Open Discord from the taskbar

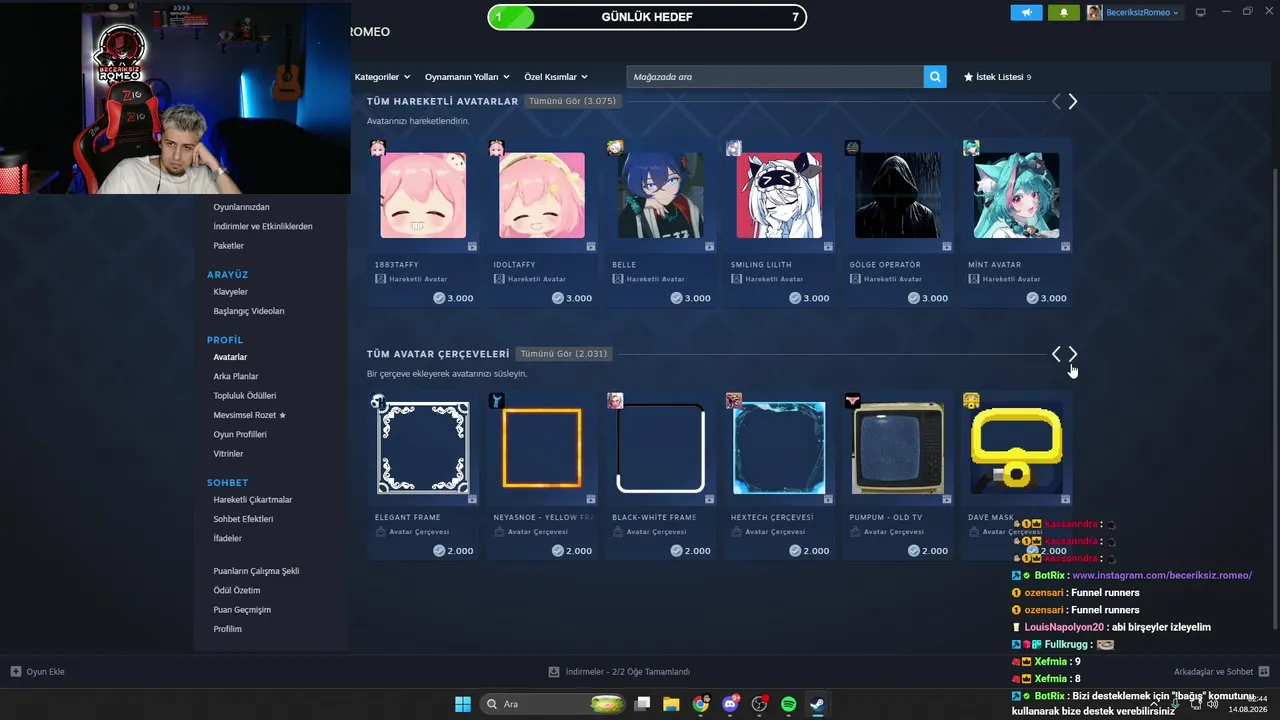[730, 704]
